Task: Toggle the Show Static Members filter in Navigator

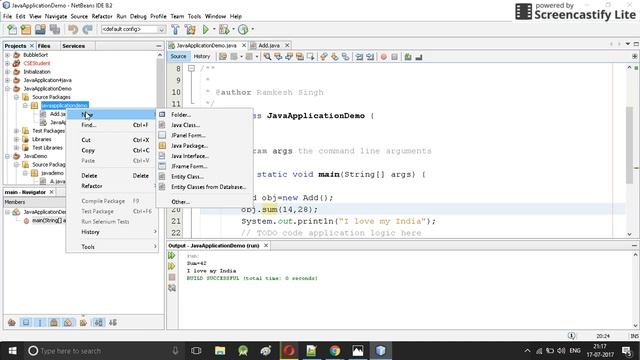Action: [x=40, y=322]
